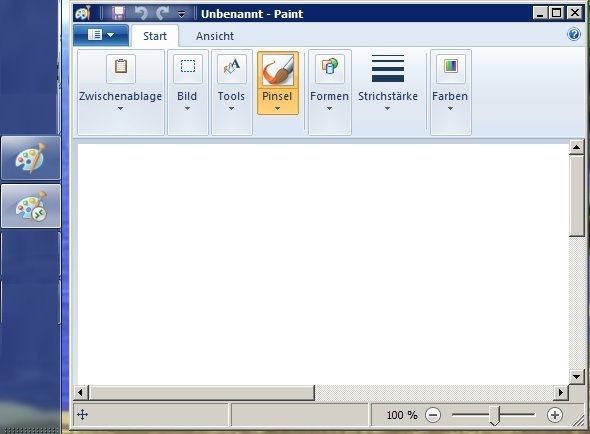Open the Paint remote session taskbar button
590x434 pixels.
click(31, 206)
